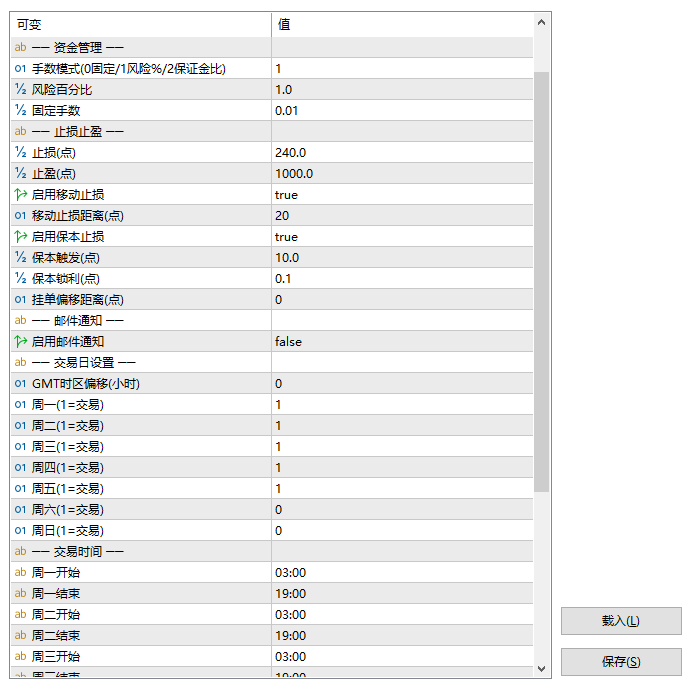The height and width of the screenshot is (689, 691).
Task: Click the scrollbar up arrow
Action: tap(542, 22)
